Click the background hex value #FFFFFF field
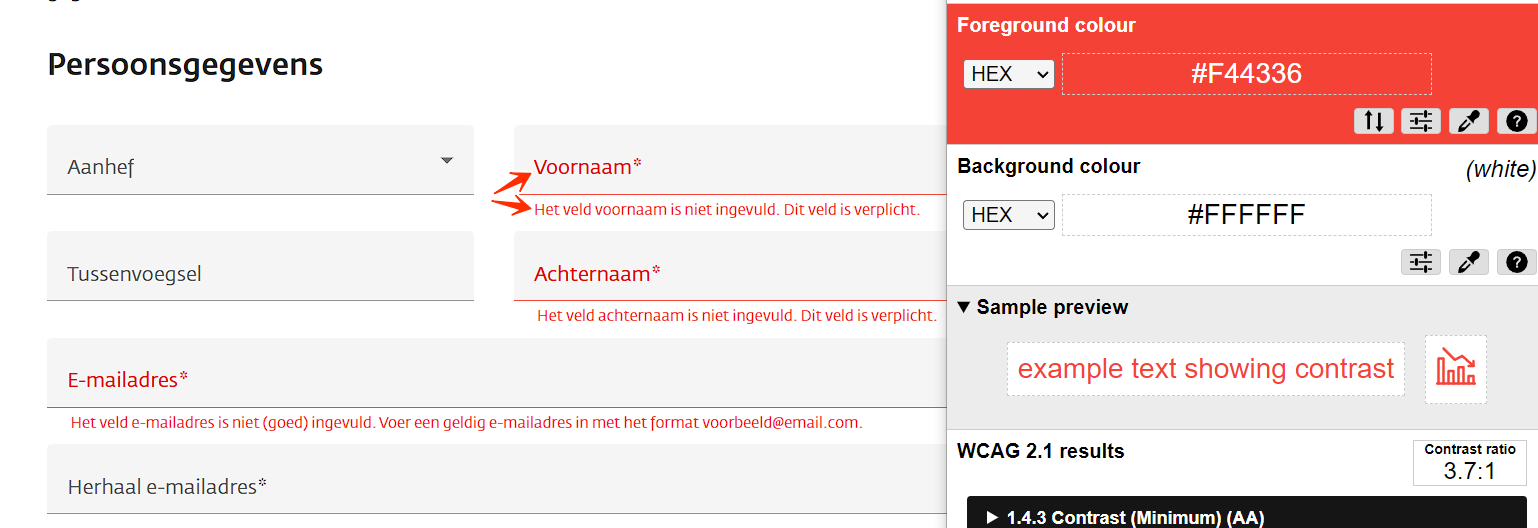The image size is (1538, 528). click(x=1246, y=215)
